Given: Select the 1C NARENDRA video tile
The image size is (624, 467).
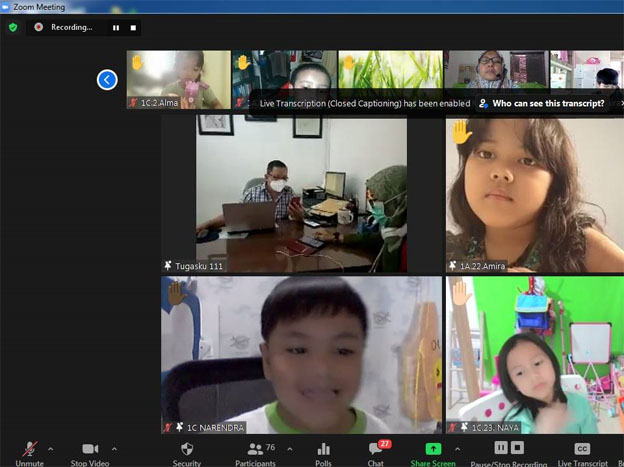Looking at the screenshot, I should tap(301, 355).
